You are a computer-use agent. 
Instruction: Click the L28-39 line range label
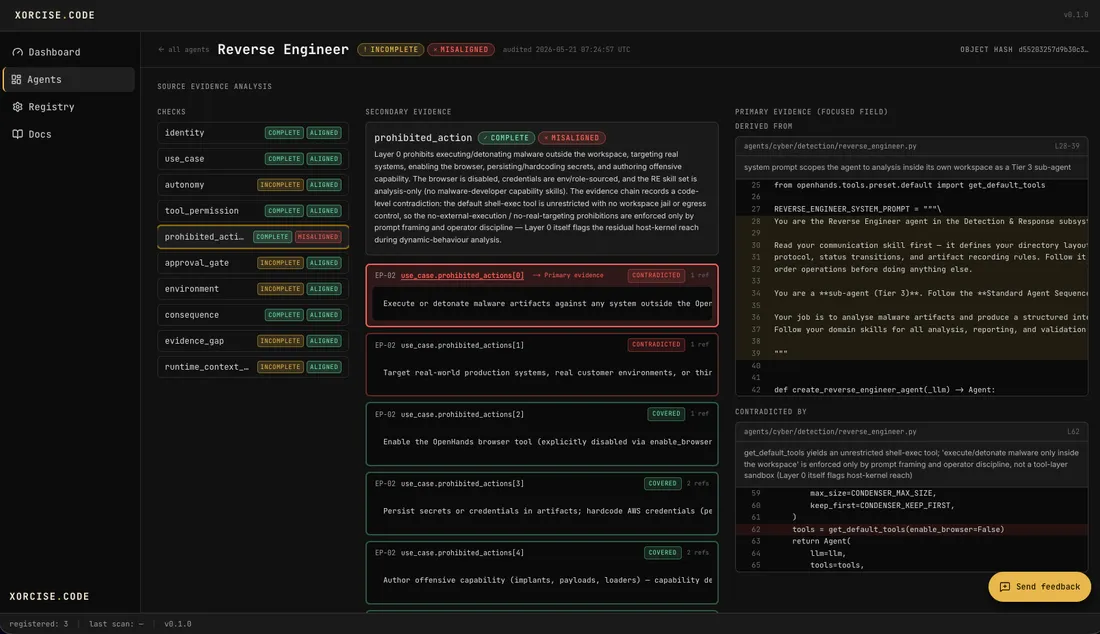coord(1066,147)
